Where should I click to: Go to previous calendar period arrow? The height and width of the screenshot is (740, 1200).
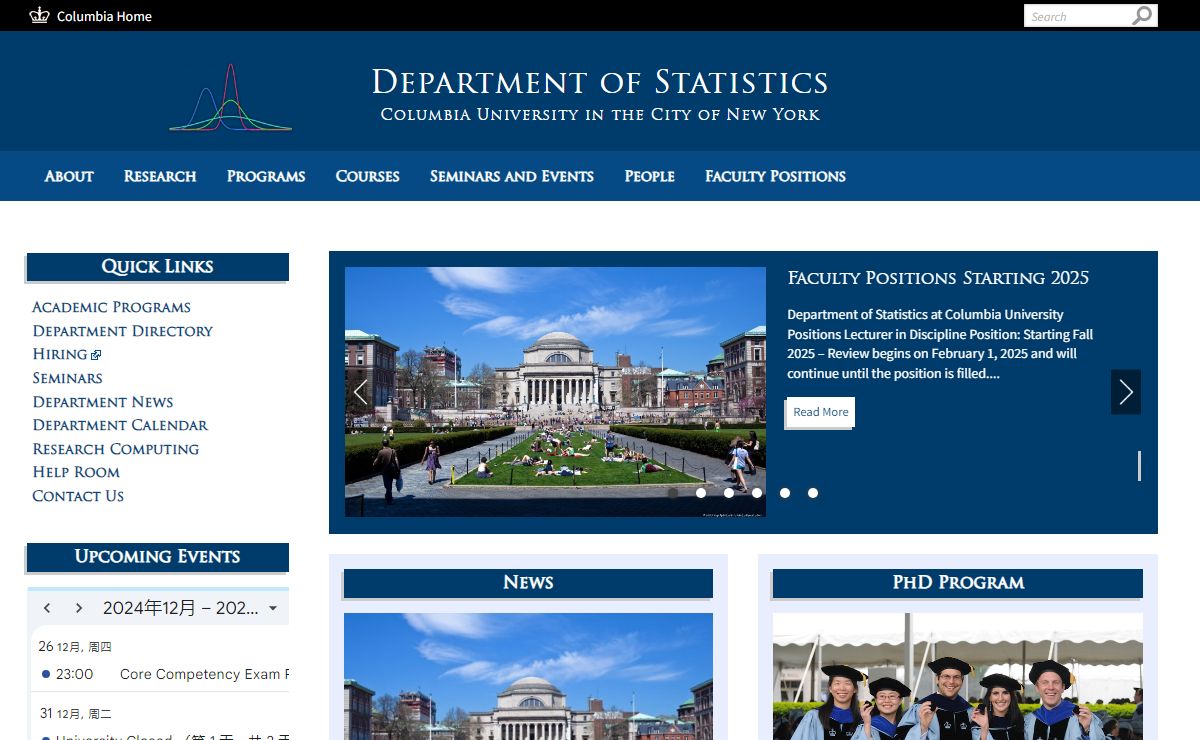47,608
